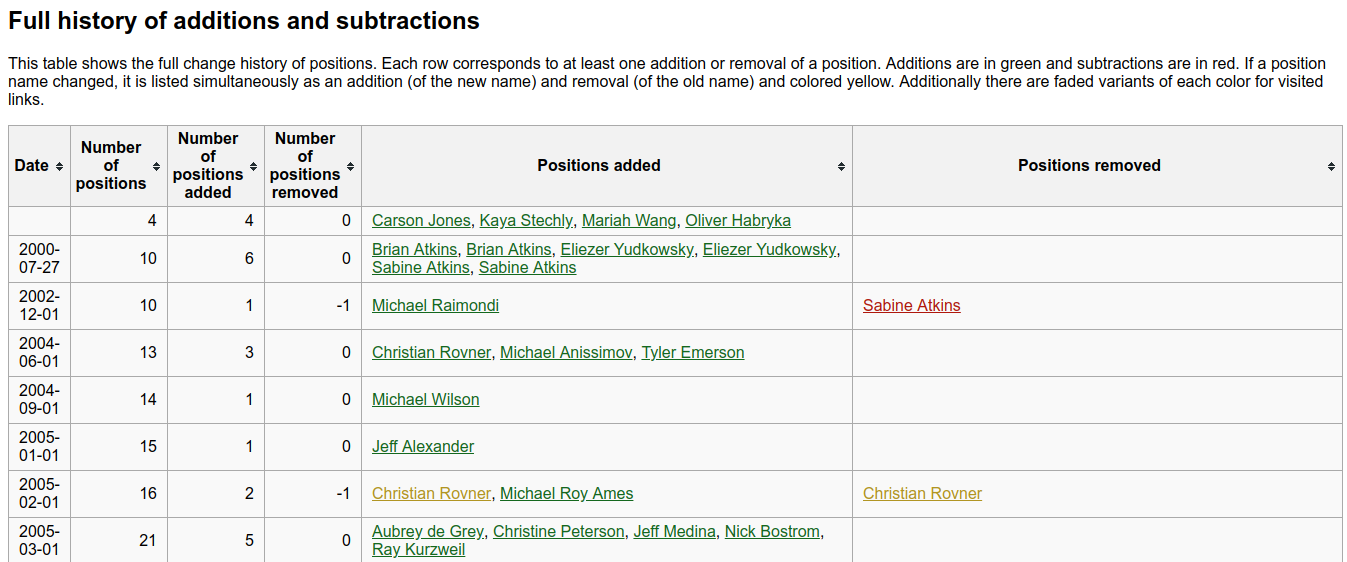This screenshot has height=562, width=1347.
Task: Follow the Aubrey de Grey link
Action: pos(428,532)
